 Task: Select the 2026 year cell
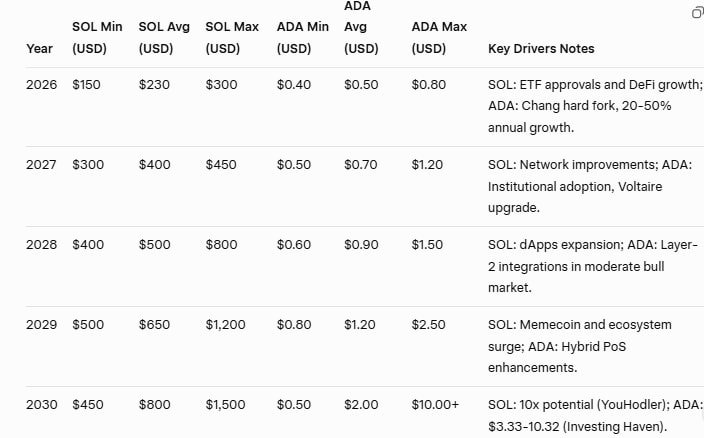(41, 85)
